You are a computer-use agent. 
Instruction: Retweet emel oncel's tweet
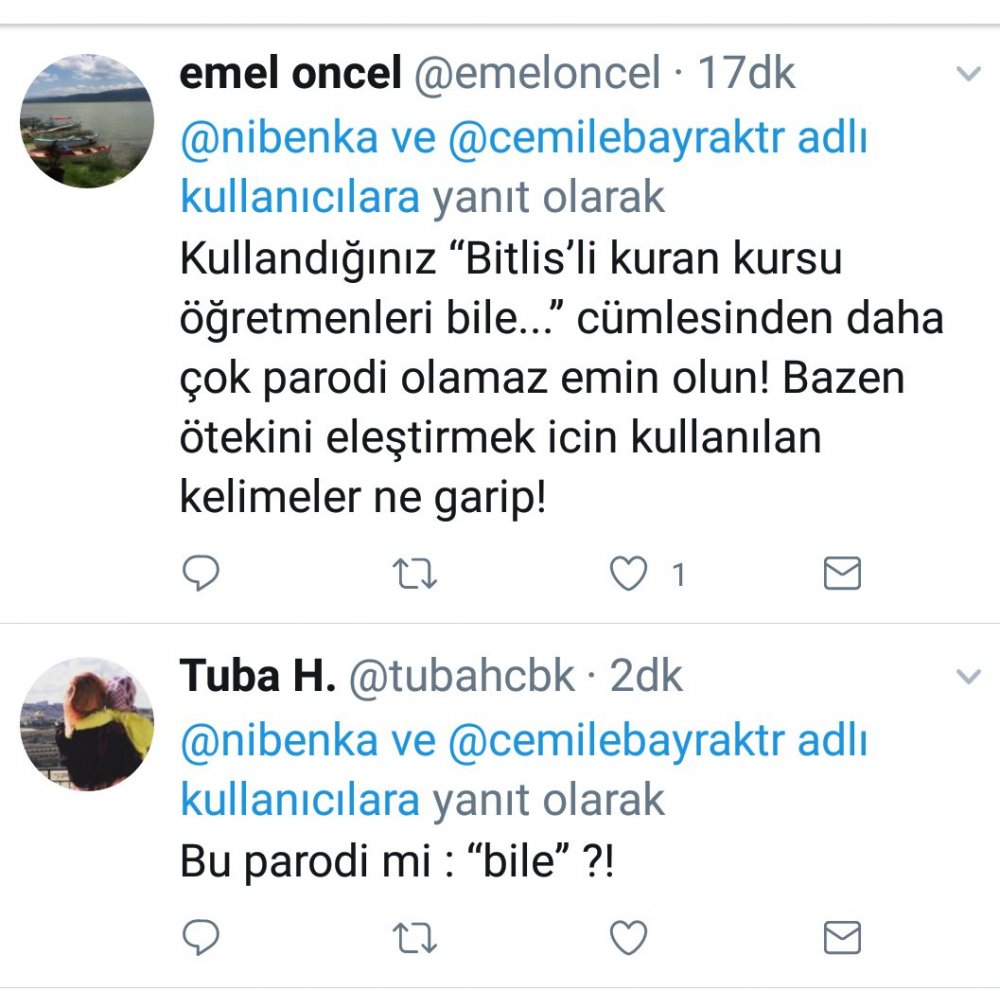tap(414, 573)
